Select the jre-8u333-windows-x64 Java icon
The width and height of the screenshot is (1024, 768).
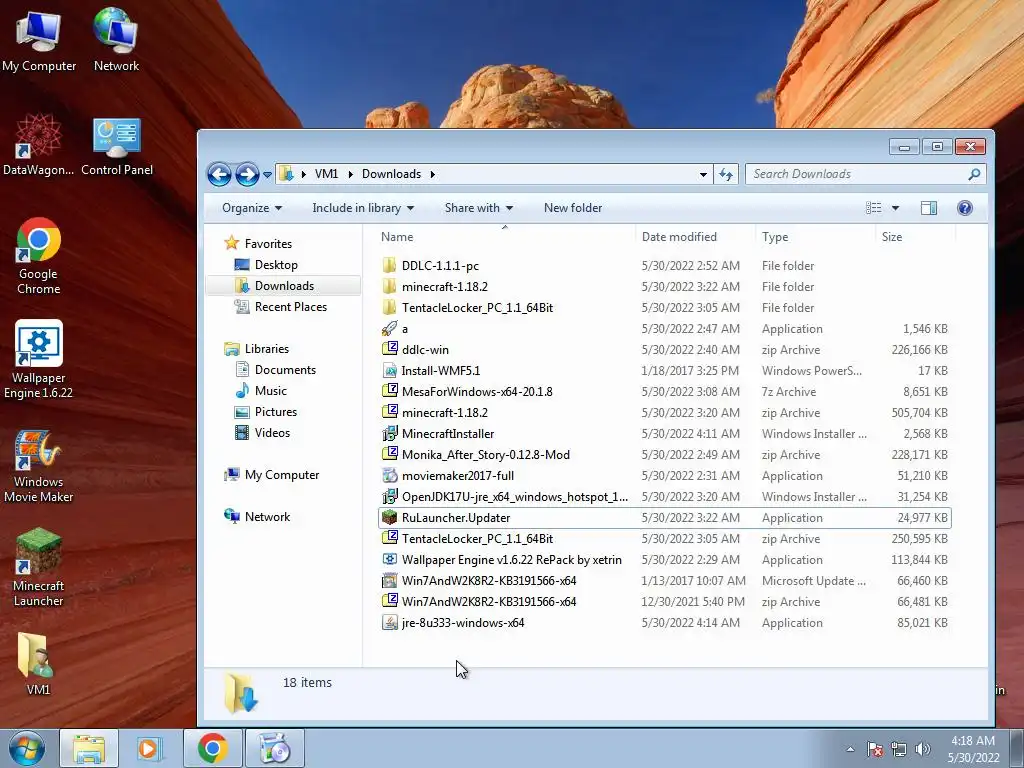tap(389, 622)
